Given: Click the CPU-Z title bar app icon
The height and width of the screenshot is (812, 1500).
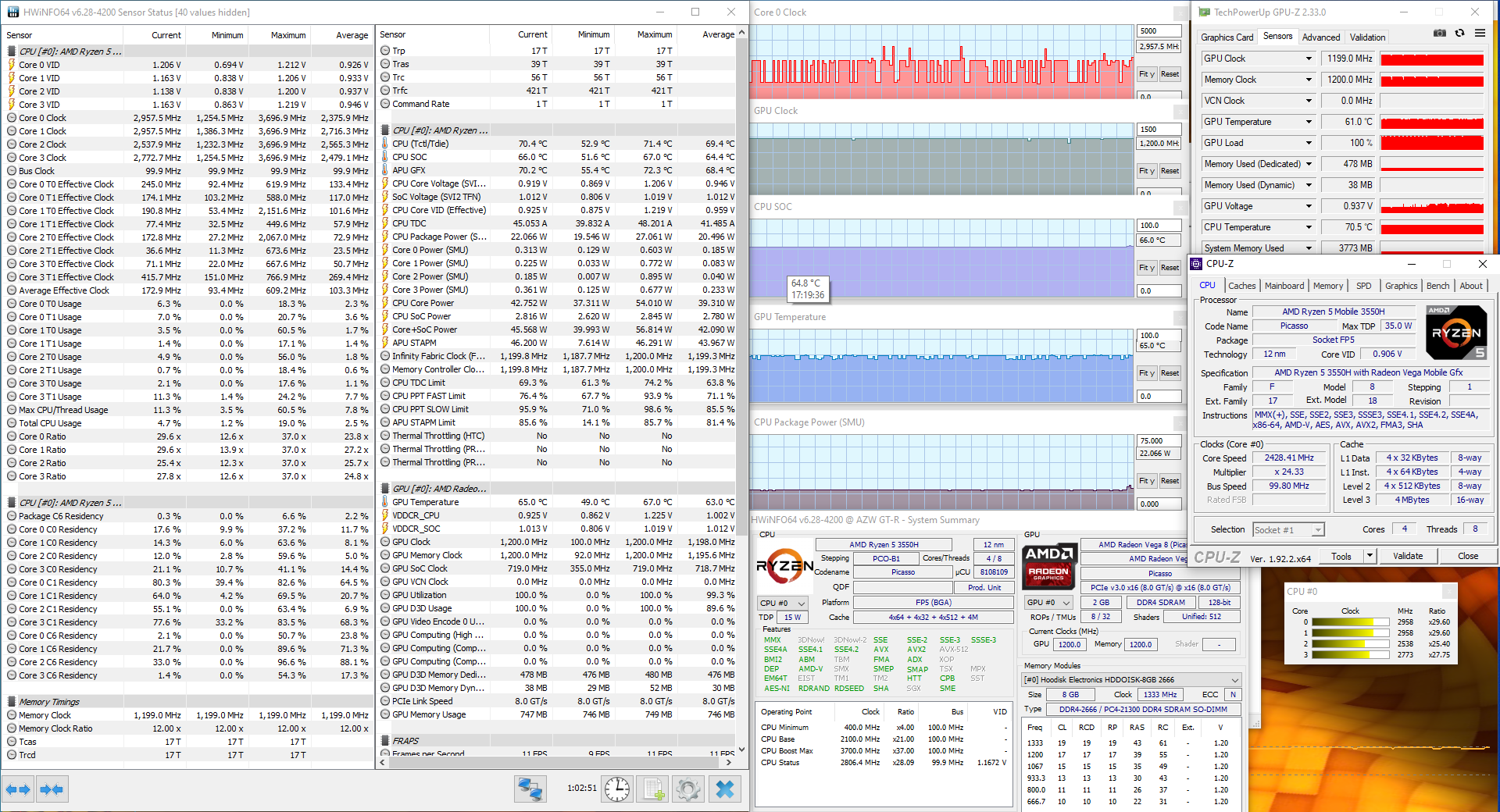Looking at the screenshot, I should [x=1196, y=264].
